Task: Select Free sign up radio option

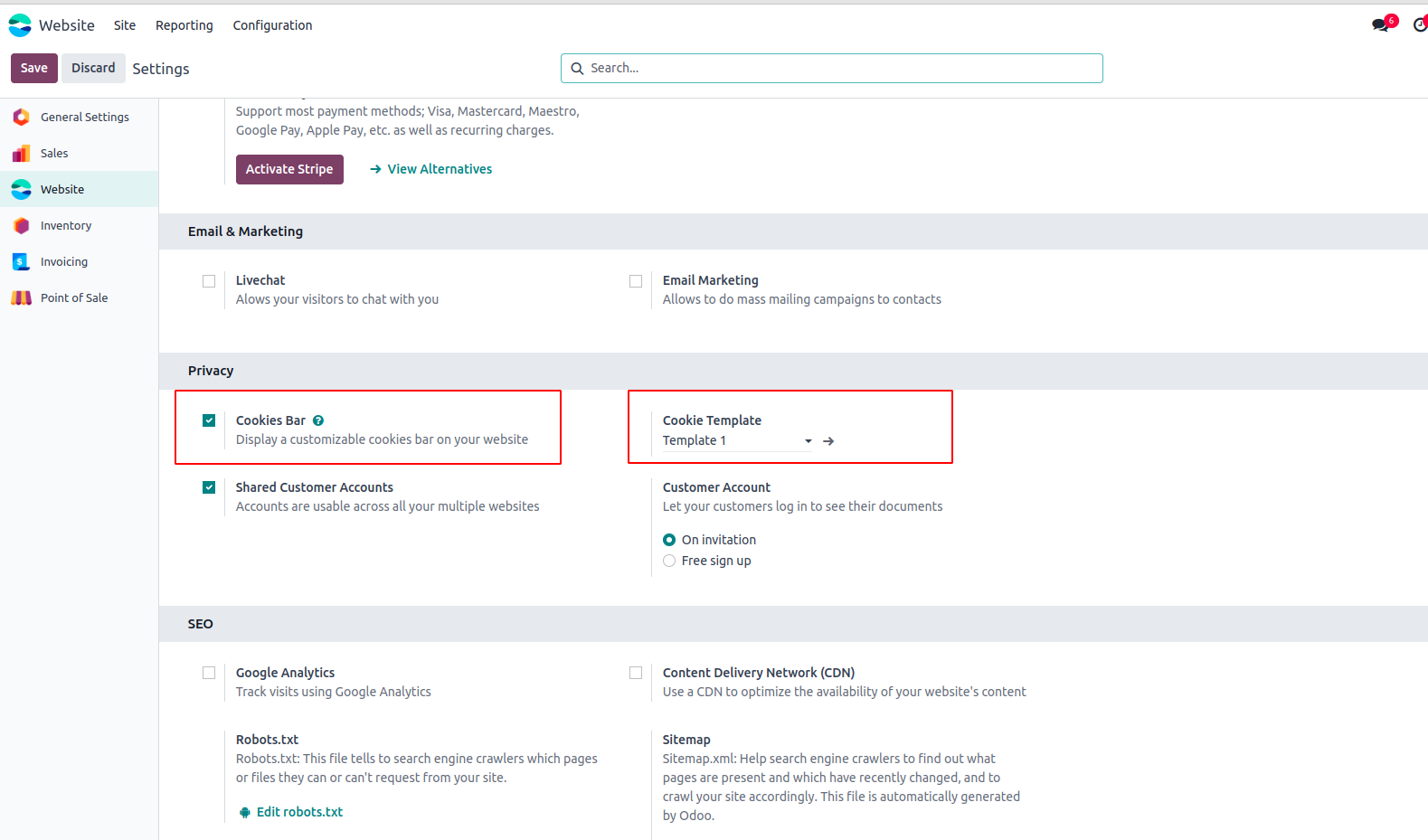Action: coord(669,561)
